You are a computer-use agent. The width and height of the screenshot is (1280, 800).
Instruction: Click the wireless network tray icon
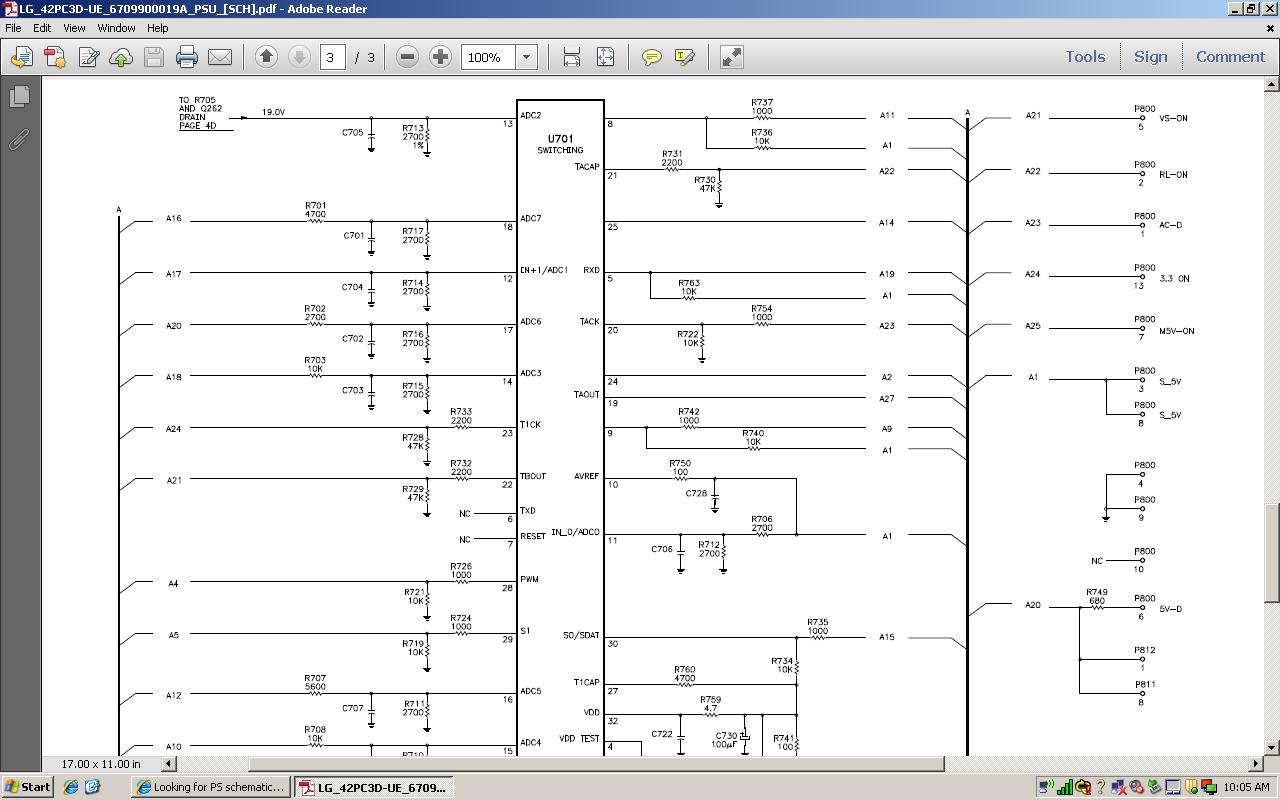click(x=1047, y=787)
